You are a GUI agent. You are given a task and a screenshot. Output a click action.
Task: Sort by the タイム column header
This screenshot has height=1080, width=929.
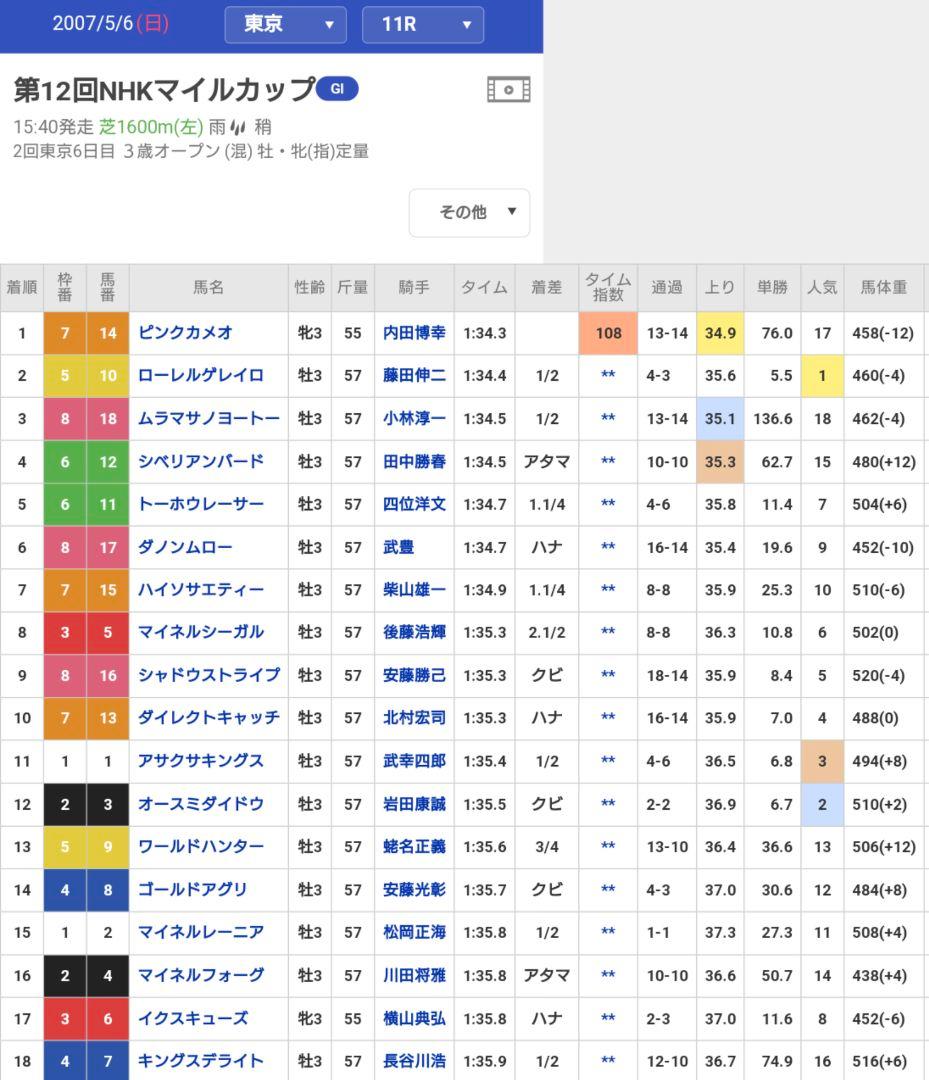coord(485,288)
